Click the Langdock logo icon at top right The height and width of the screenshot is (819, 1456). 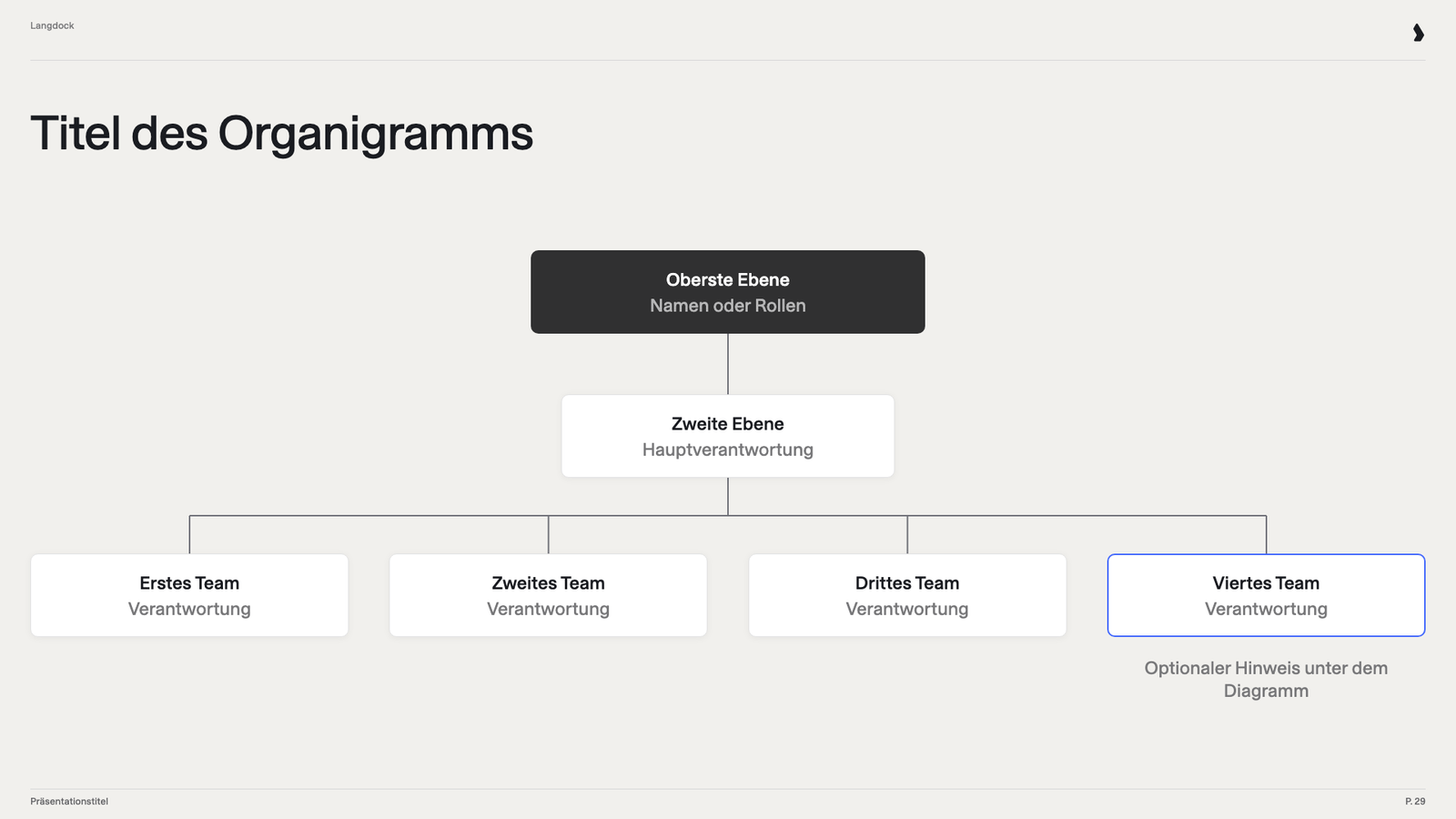1418,33
